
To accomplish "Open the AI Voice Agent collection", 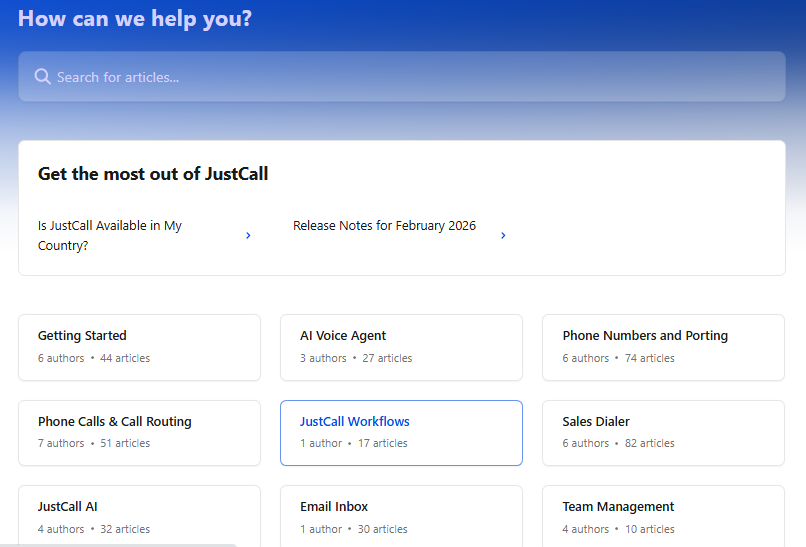I will (401, 348).
